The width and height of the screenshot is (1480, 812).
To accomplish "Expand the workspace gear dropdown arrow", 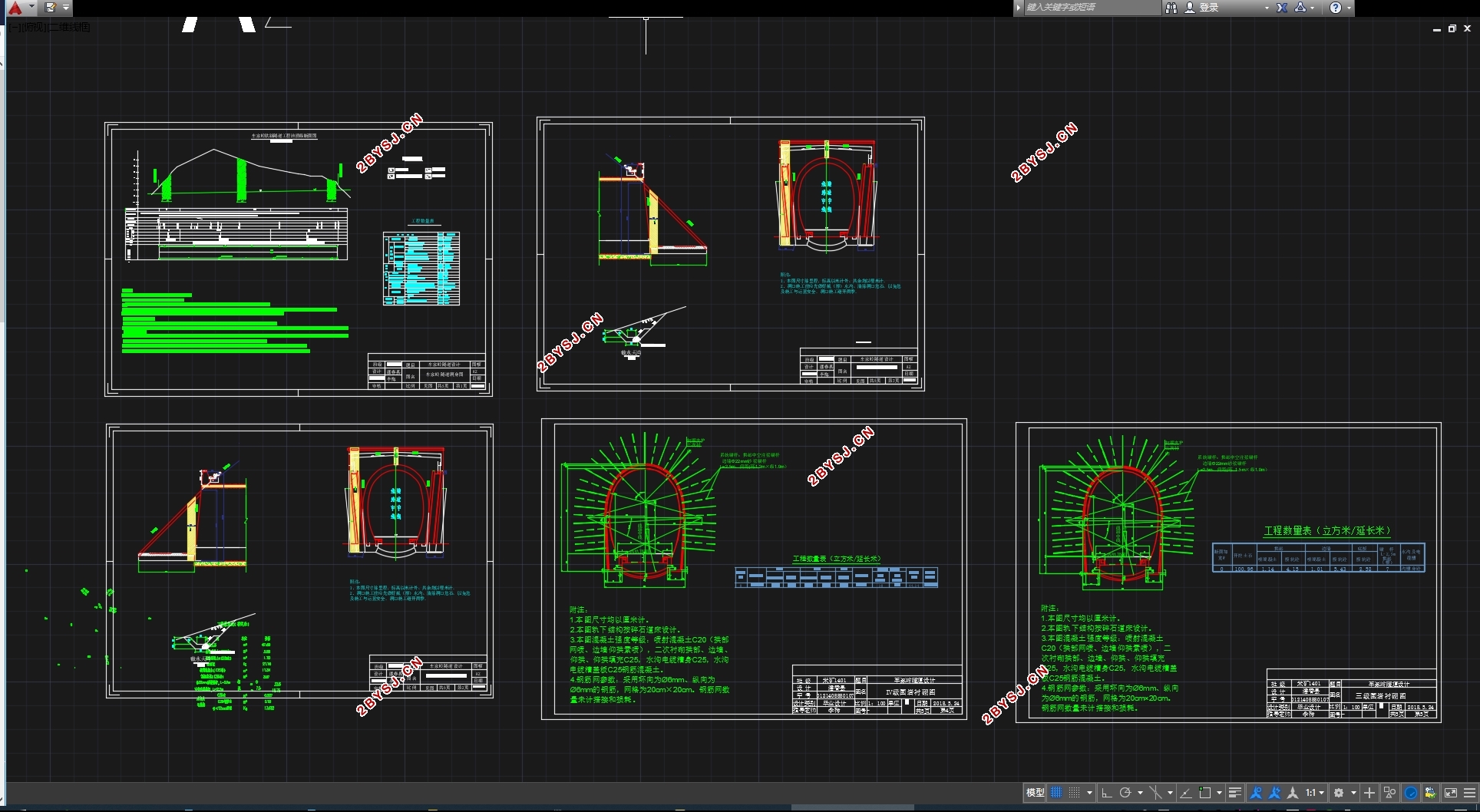I will coord(1353,793).
